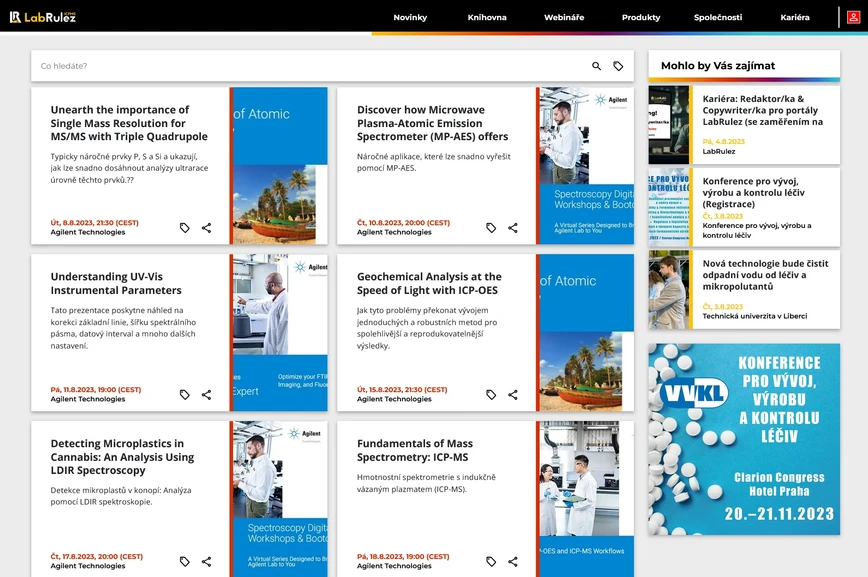
Task: Open 'Detecting Microplastics in Cannabis' title
Action: (x=122, y=457)
